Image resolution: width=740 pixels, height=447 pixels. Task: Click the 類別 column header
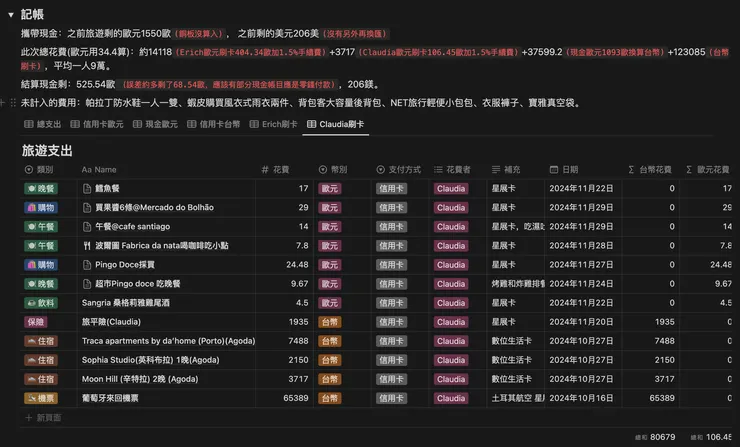(x=39, y=169)
